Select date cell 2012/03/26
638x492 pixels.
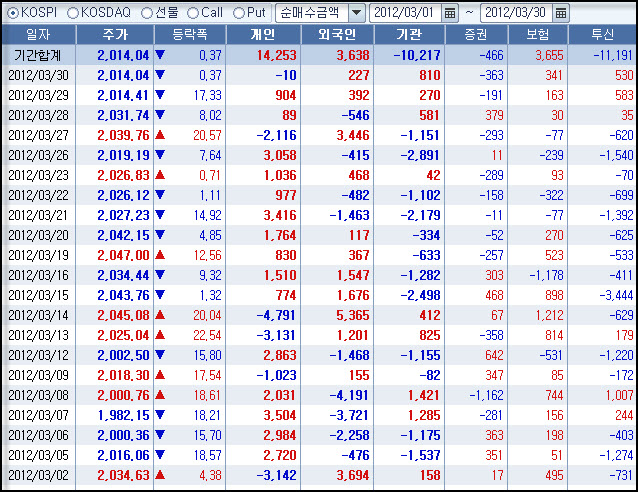[38, 155]
